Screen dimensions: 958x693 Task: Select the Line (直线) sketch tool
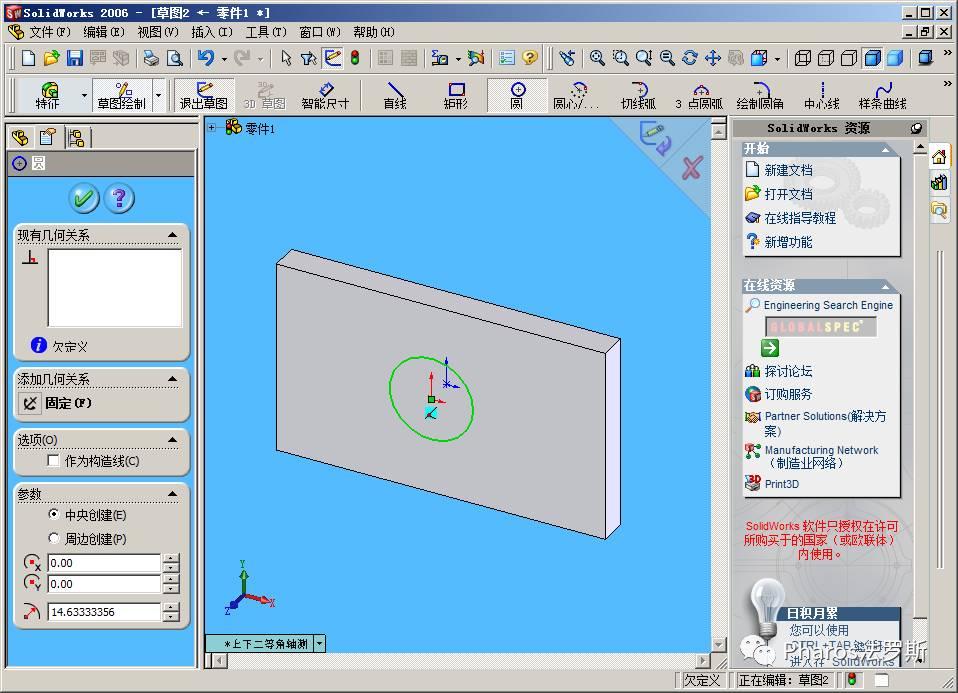pyautogui.click(x=395, y=96)
